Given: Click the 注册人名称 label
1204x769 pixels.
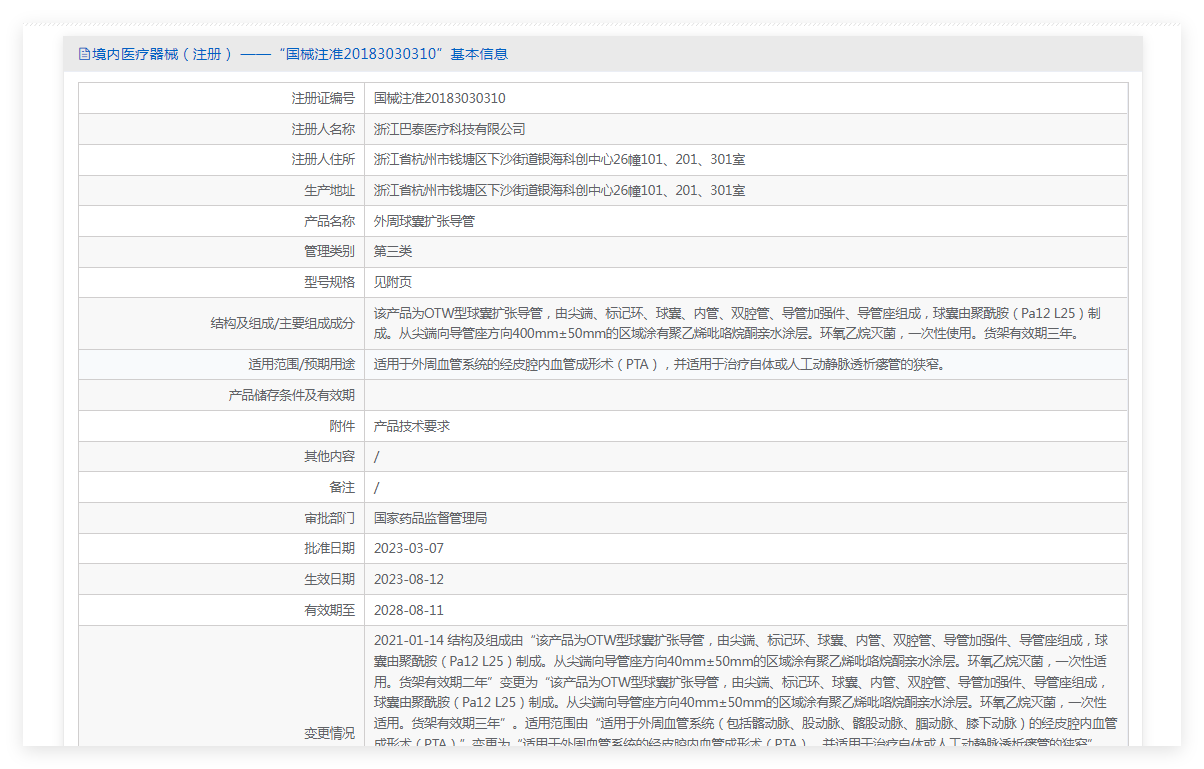Looking at the screenshot, I should point(323,129).
